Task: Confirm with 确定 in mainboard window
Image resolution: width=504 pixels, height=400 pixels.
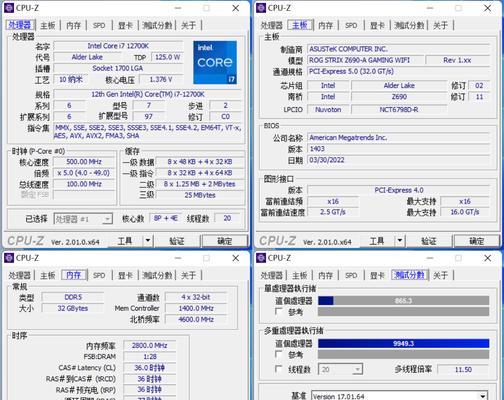Action: pyautogui.click(x=477, y=241)
